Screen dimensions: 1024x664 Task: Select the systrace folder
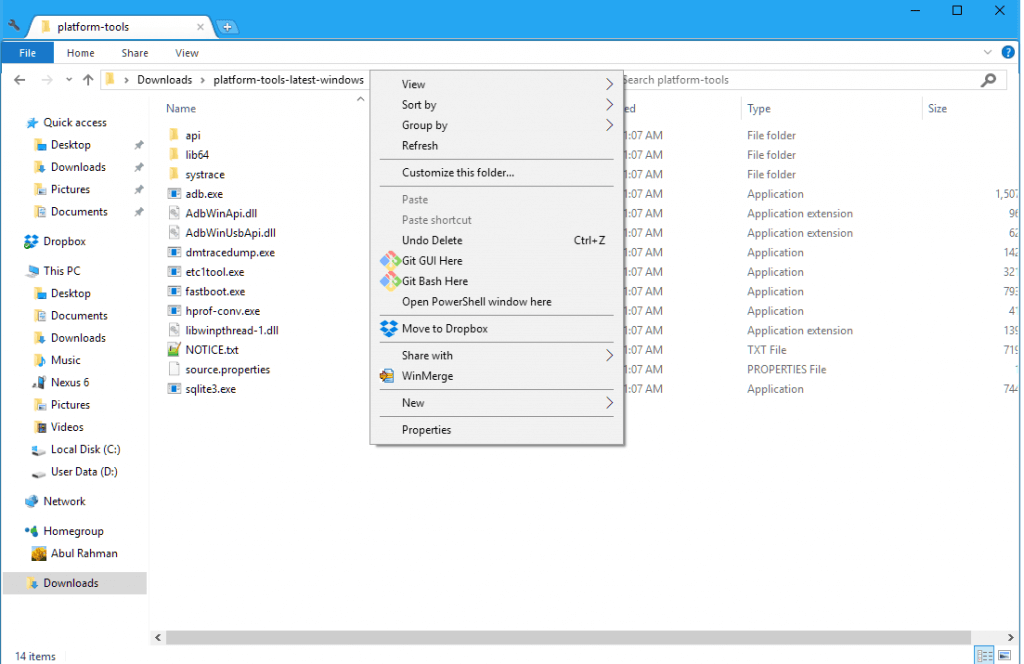tap(204, 174)
